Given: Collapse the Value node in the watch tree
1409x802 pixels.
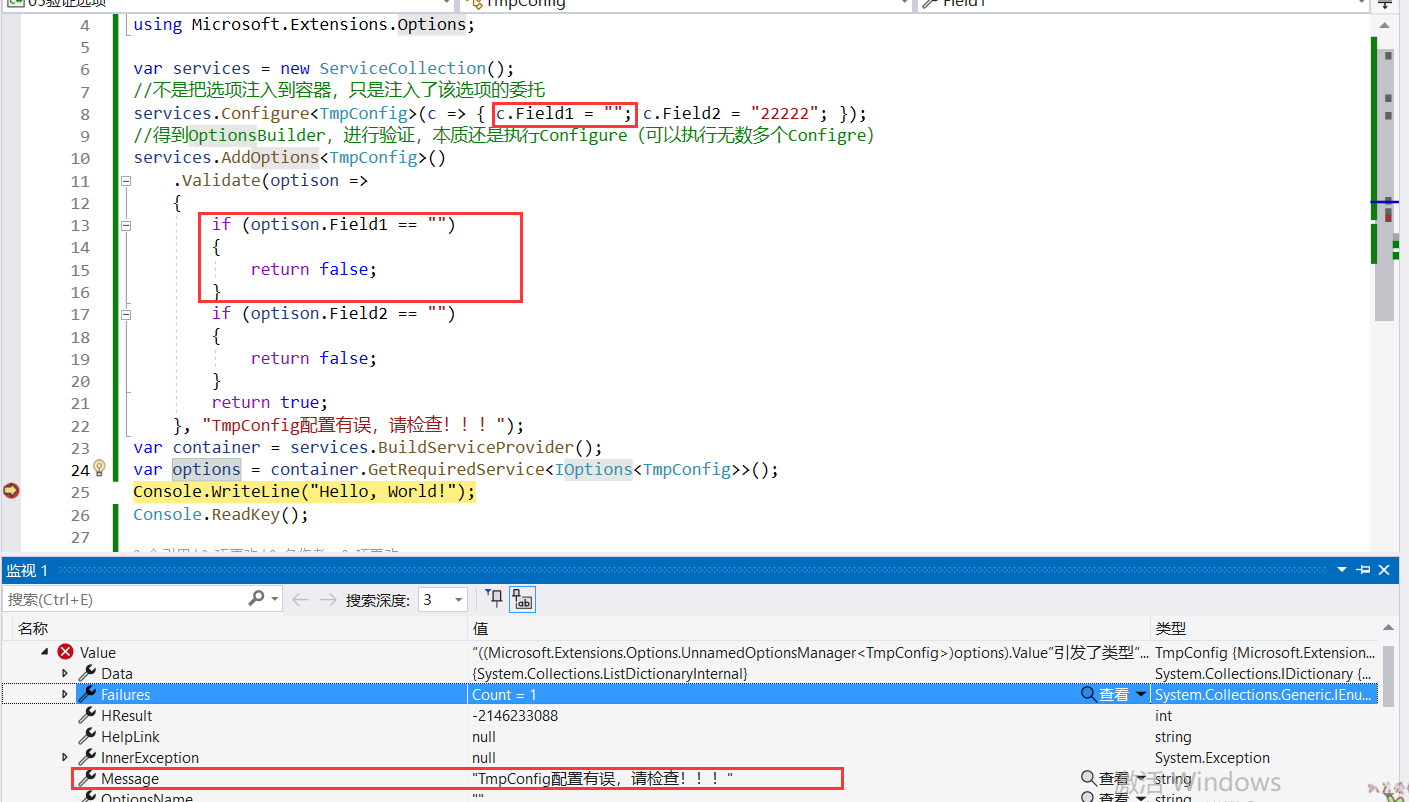Looking at the screenshot, I should pos(45,652).
